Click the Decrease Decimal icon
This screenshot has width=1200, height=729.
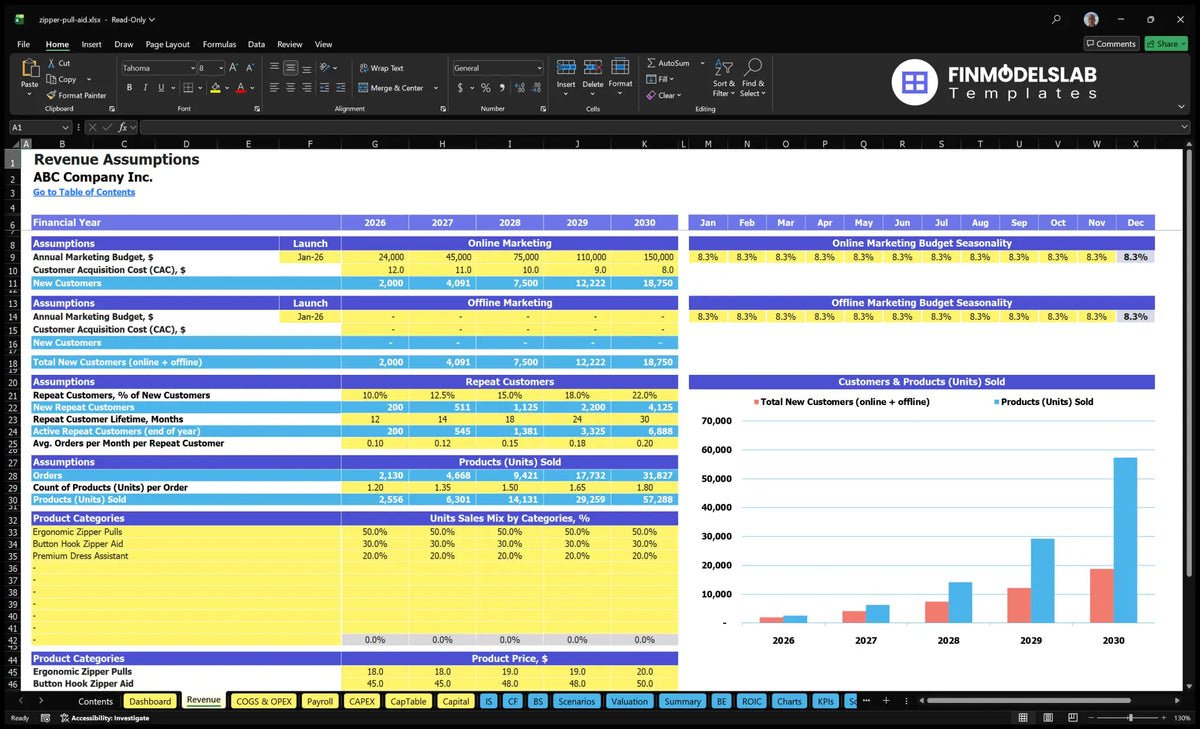(535, 88)
